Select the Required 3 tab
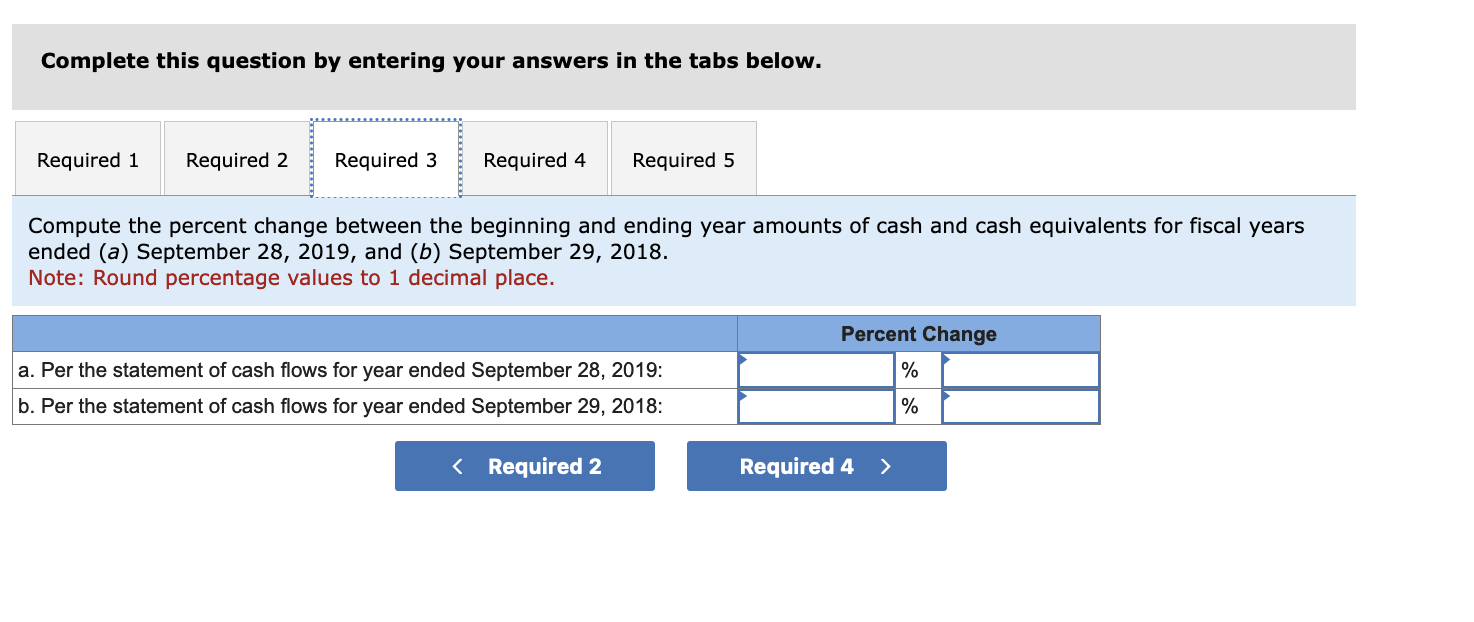This screenshot has height=622, width=1474. pyautogui.click(x=386, y=159)
